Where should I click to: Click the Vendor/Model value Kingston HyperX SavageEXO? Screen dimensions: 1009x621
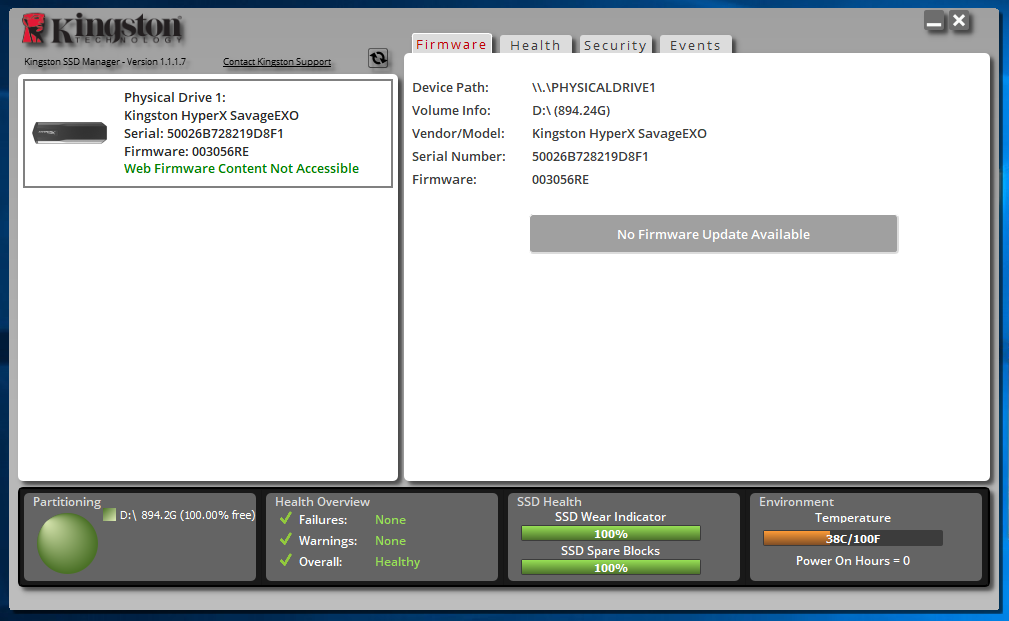[619, 134]
